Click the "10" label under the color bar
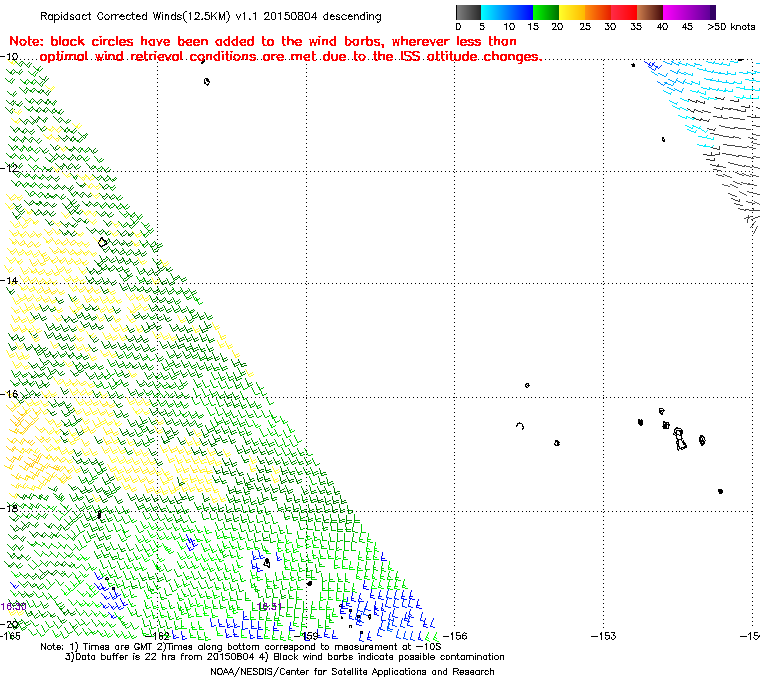 pyautogui.click(x=509, y=27)
